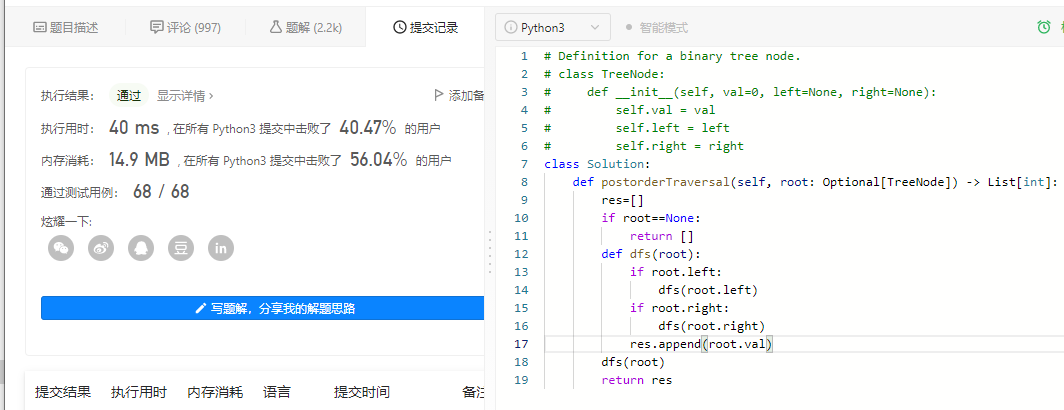Share result via WeChat icon
1064x410 pixels.
(x=61, y=248)
